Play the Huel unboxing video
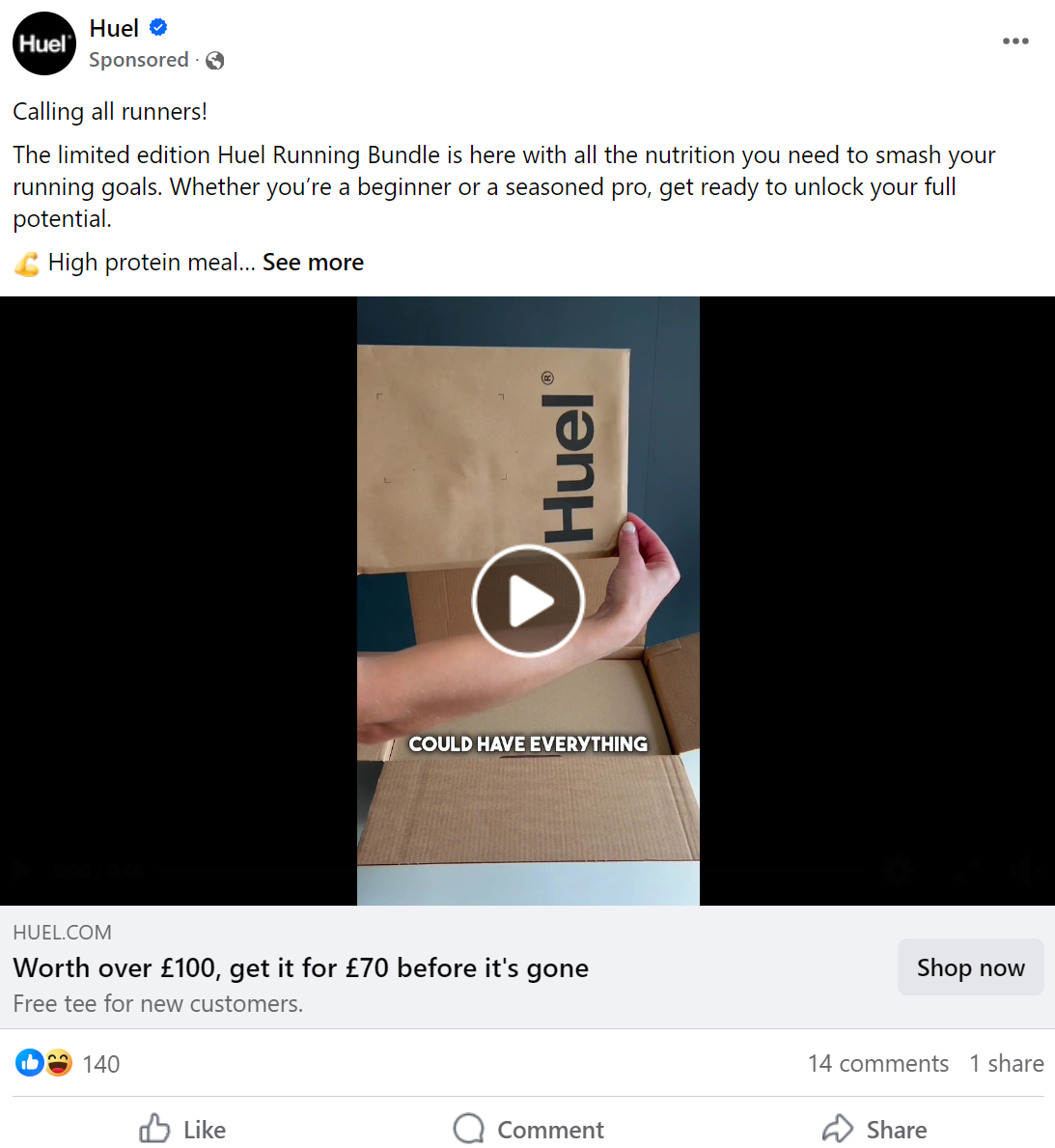This screenshot has width=1055, height=1148. tap(528, 601)
